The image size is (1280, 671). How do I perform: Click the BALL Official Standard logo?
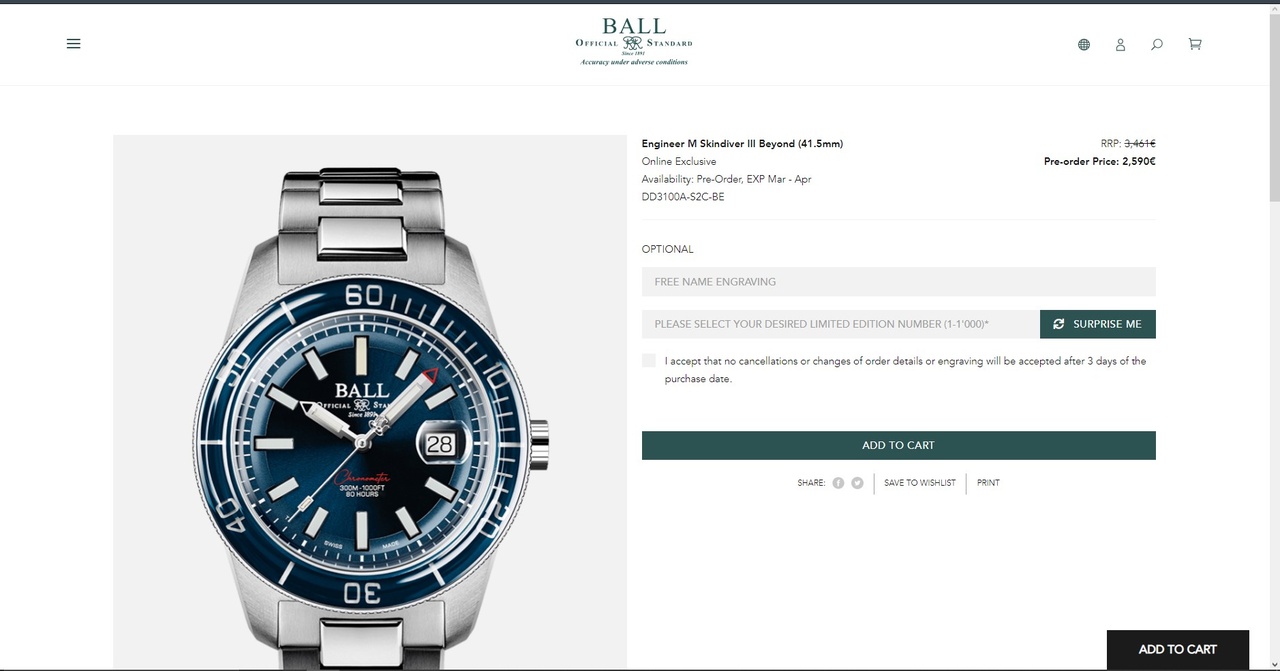pyautogui.click(x=634, y=41)
